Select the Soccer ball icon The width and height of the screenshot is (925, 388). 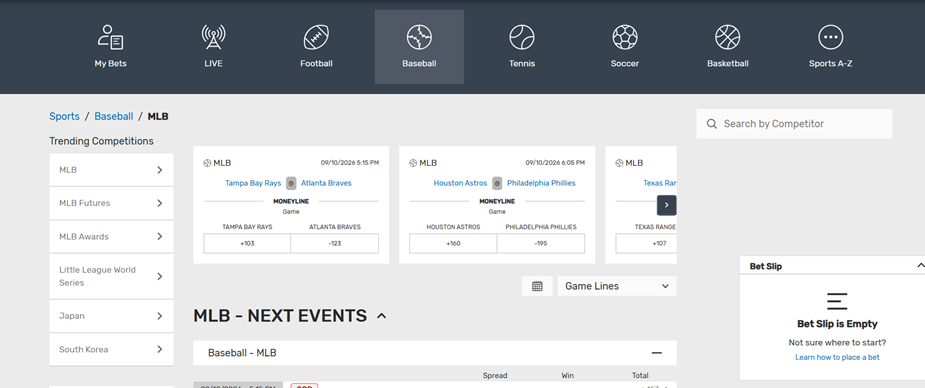(x=625, y=38)
